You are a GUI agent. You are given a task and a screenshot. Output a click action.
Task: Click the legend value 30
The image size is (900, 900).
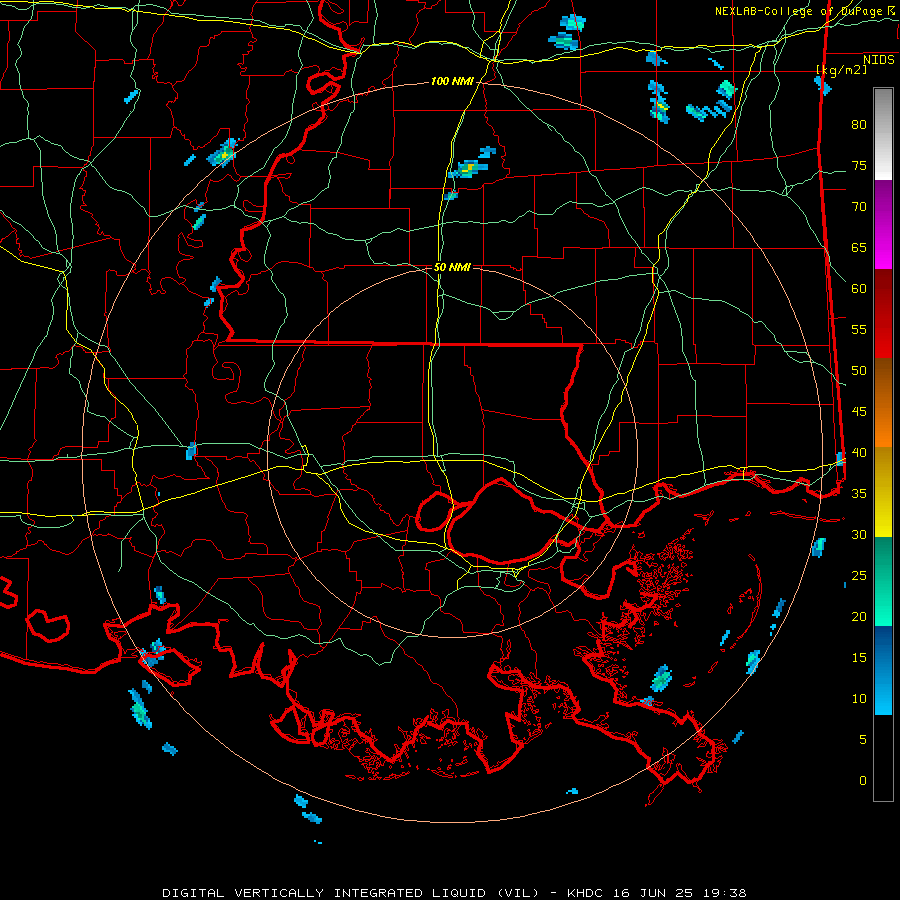coord(859,534)
